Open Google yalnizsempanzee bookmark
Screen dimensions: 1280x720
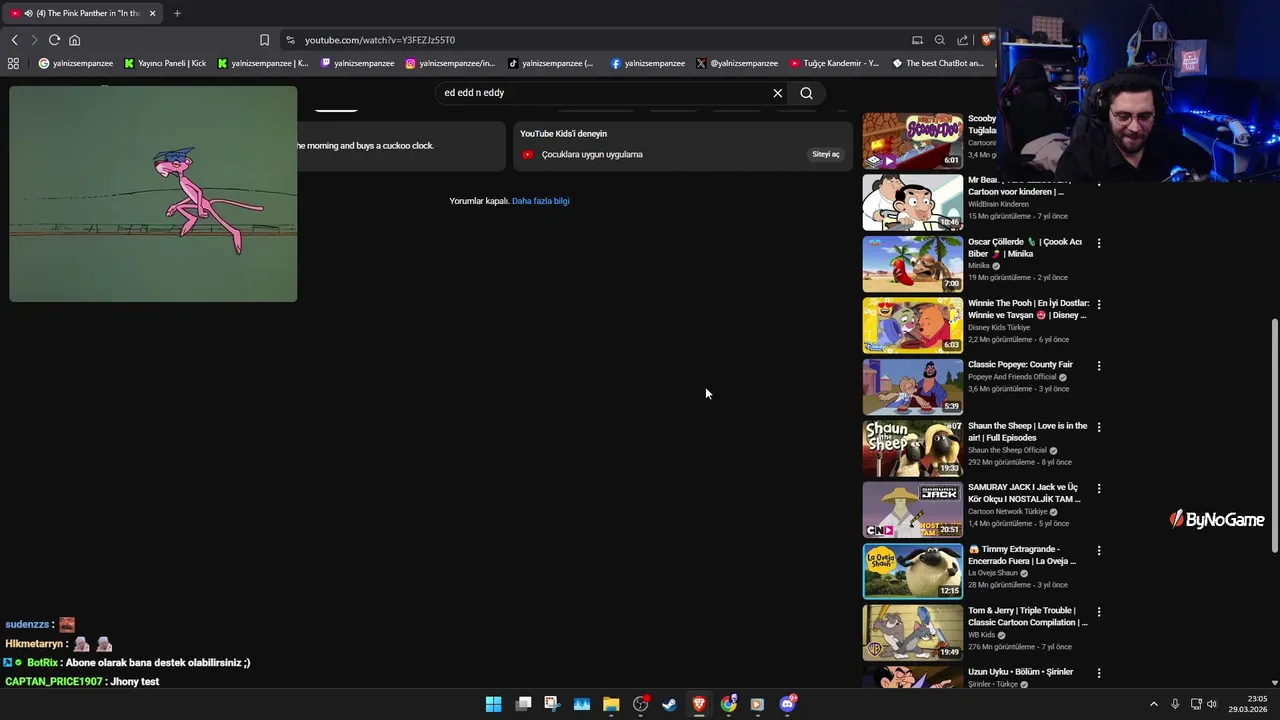pos(76,63)
